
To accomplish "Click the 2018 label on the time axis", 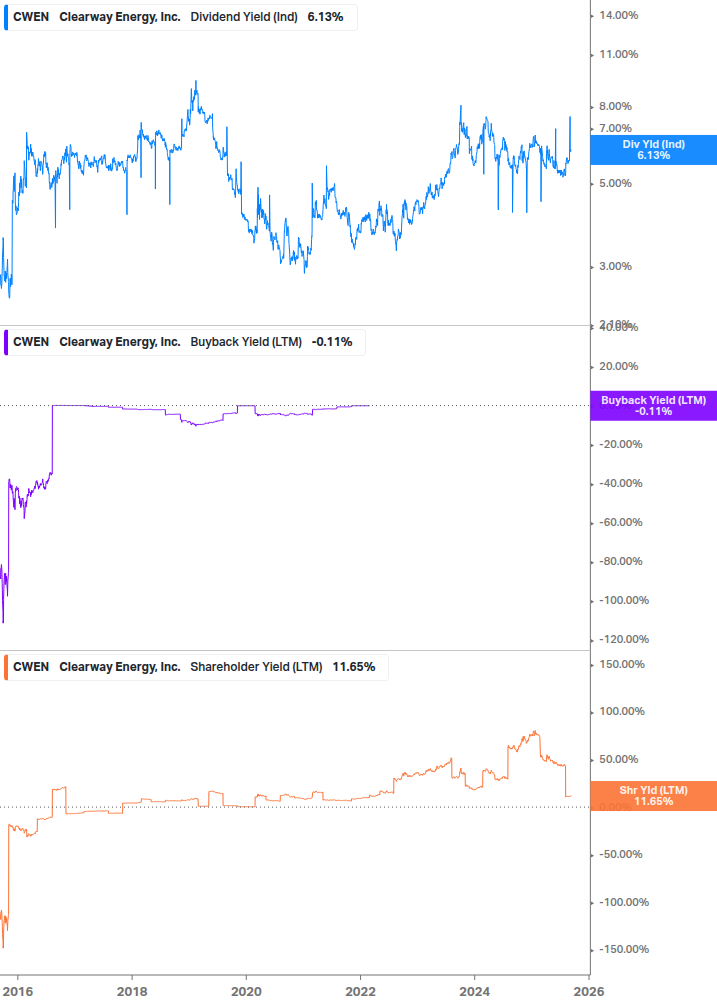I will tap(132, 992).
